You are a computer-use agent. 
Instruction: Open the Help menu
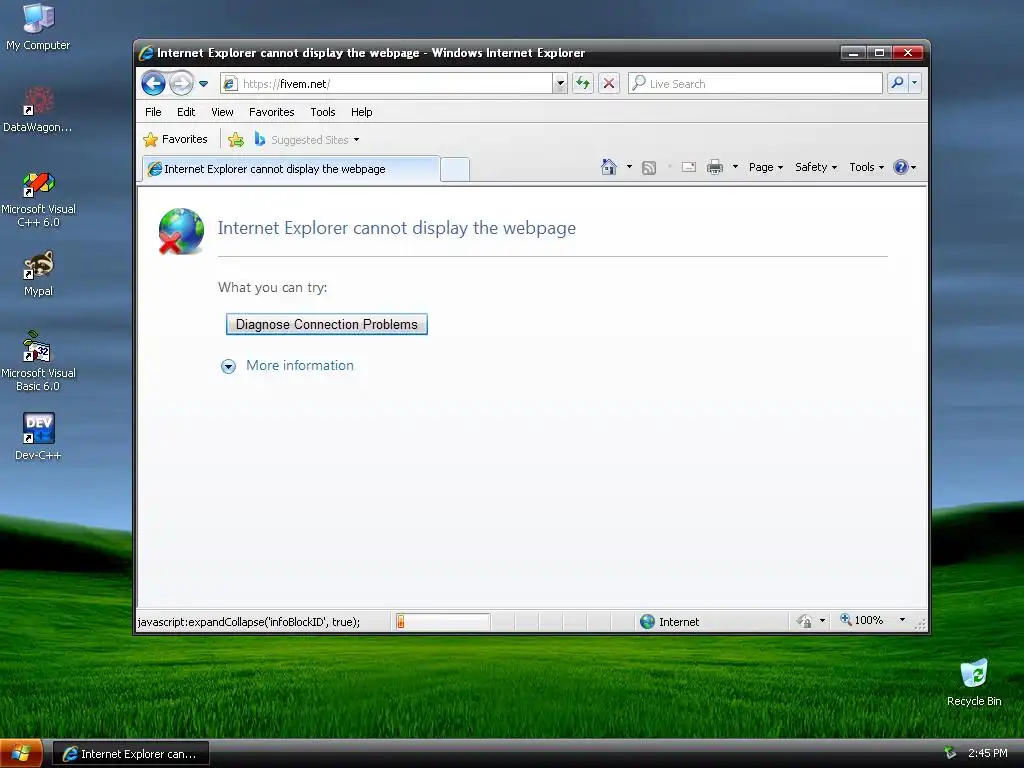(361, 112)
